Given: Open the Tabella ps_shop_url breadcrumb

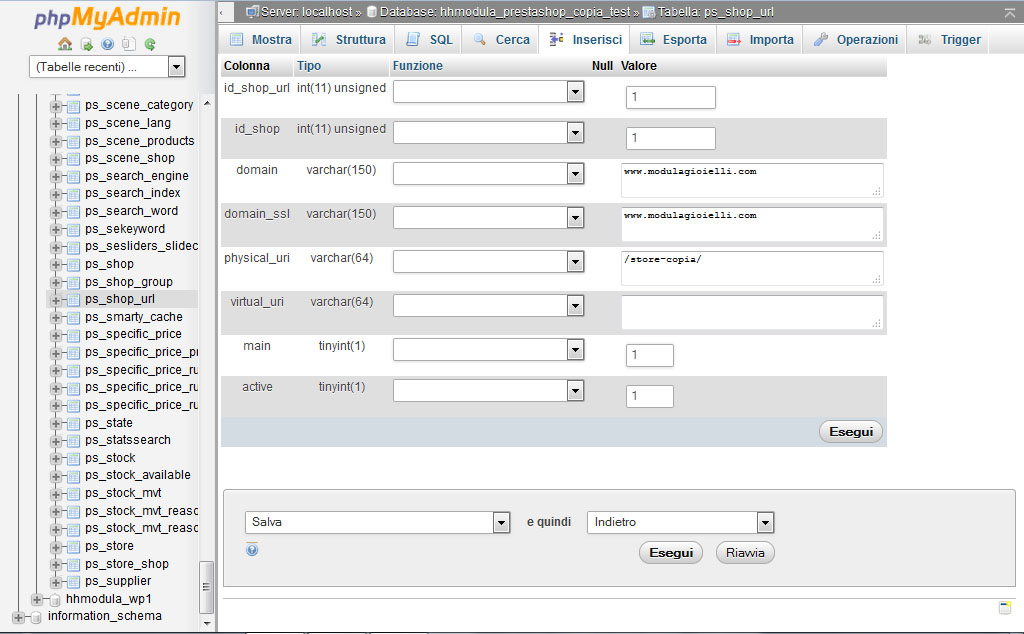Looking at the screenshot, I should pos(716,12).
